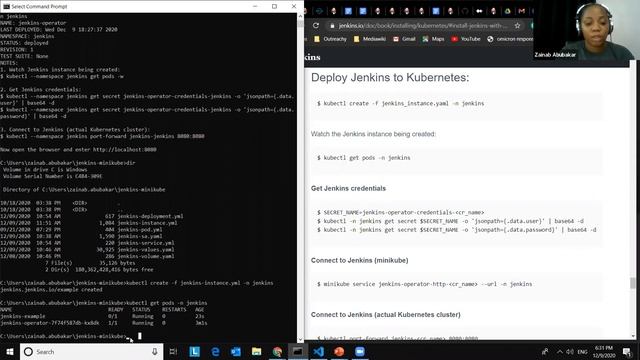Open the Action Center notifications icon

click(627, 351)
